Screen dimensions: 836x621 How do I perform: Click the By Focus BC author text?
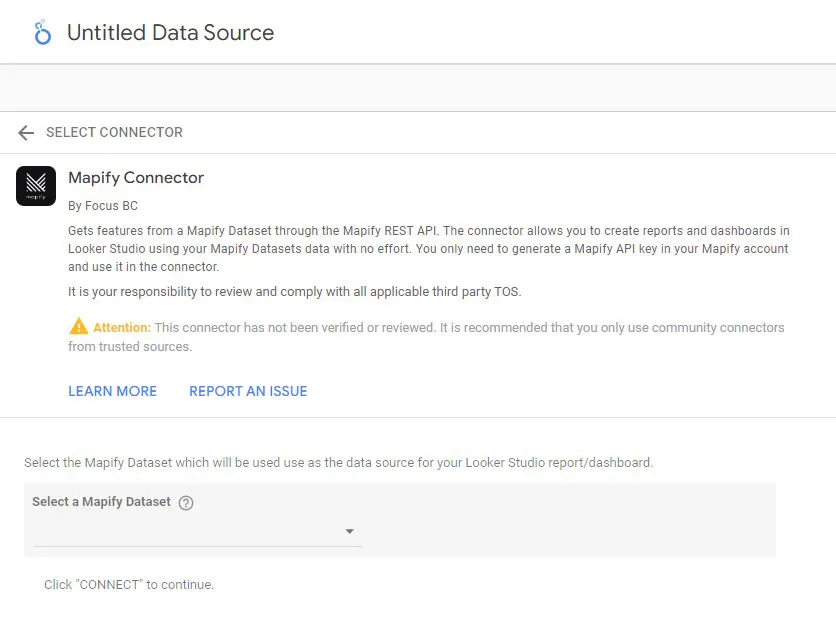[103, 206]
